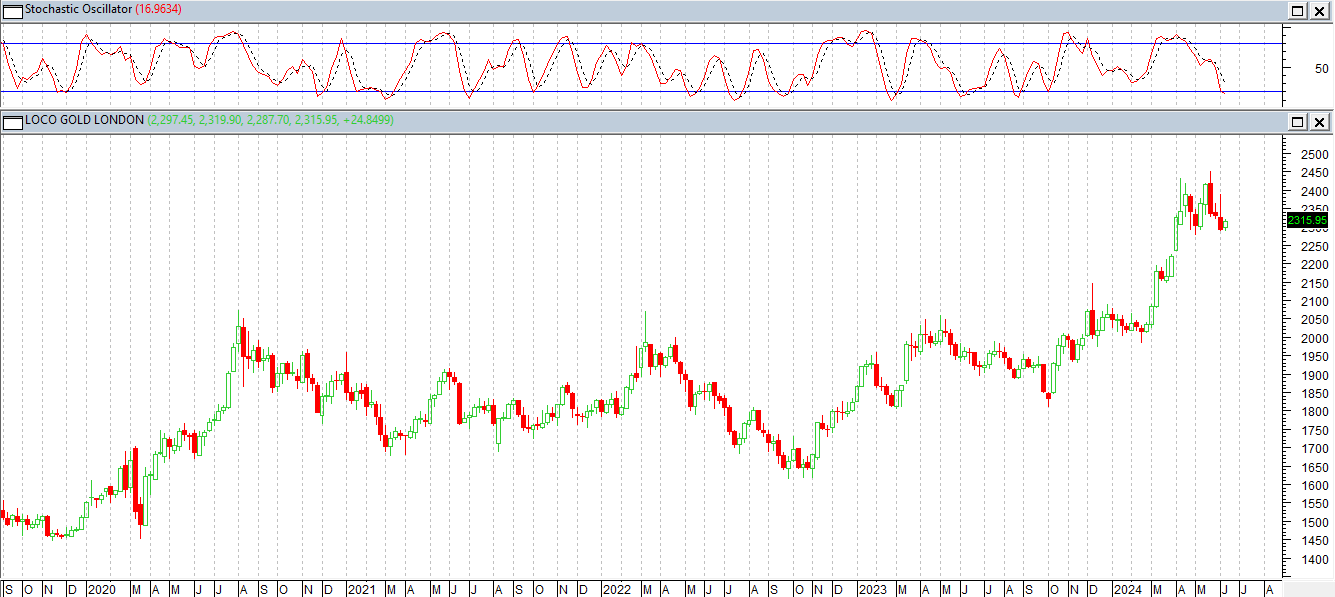Click the 2022 year label on the time axis
The width and height of the screenshot is (1335, 597).
point(616,589)
